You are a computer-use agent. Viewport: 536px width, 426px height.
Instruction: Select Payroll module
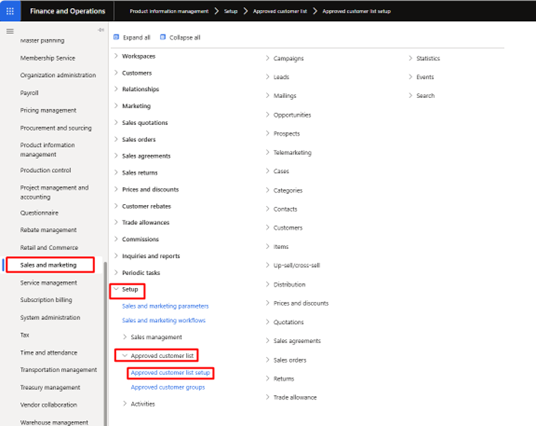coord(29,93)
